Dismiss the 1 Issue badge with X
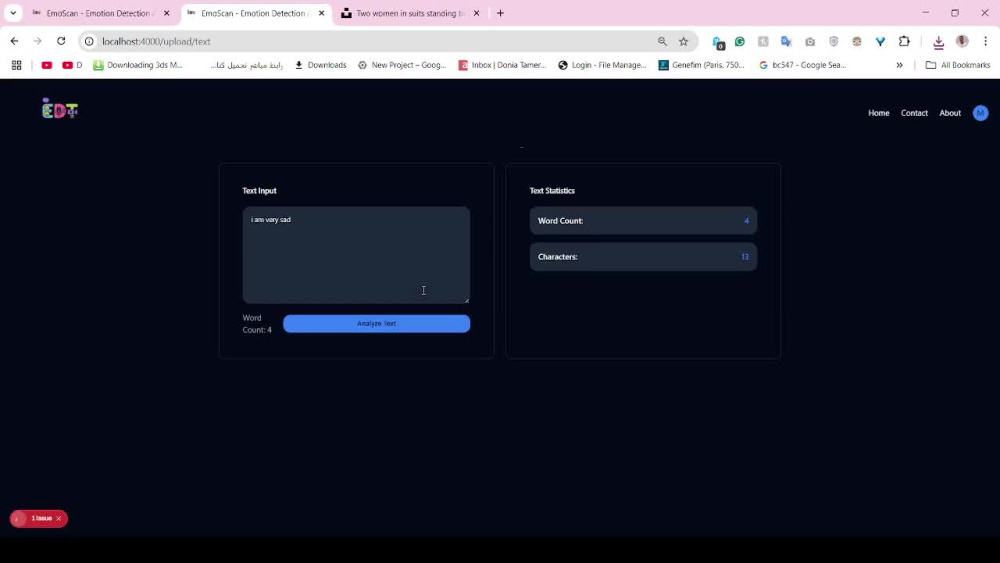This screenshot has width=1000, height=563. point(59,518)
